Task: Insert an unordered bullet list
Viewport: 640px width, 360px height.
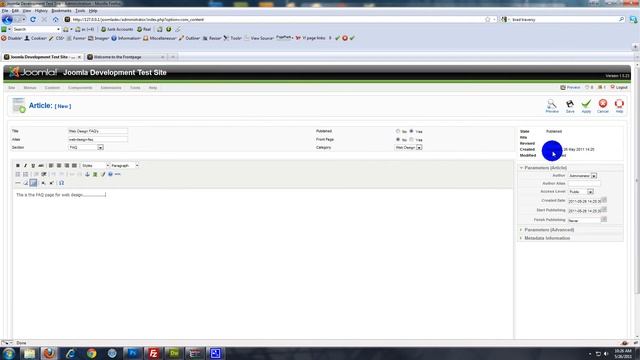Action: 18,174
